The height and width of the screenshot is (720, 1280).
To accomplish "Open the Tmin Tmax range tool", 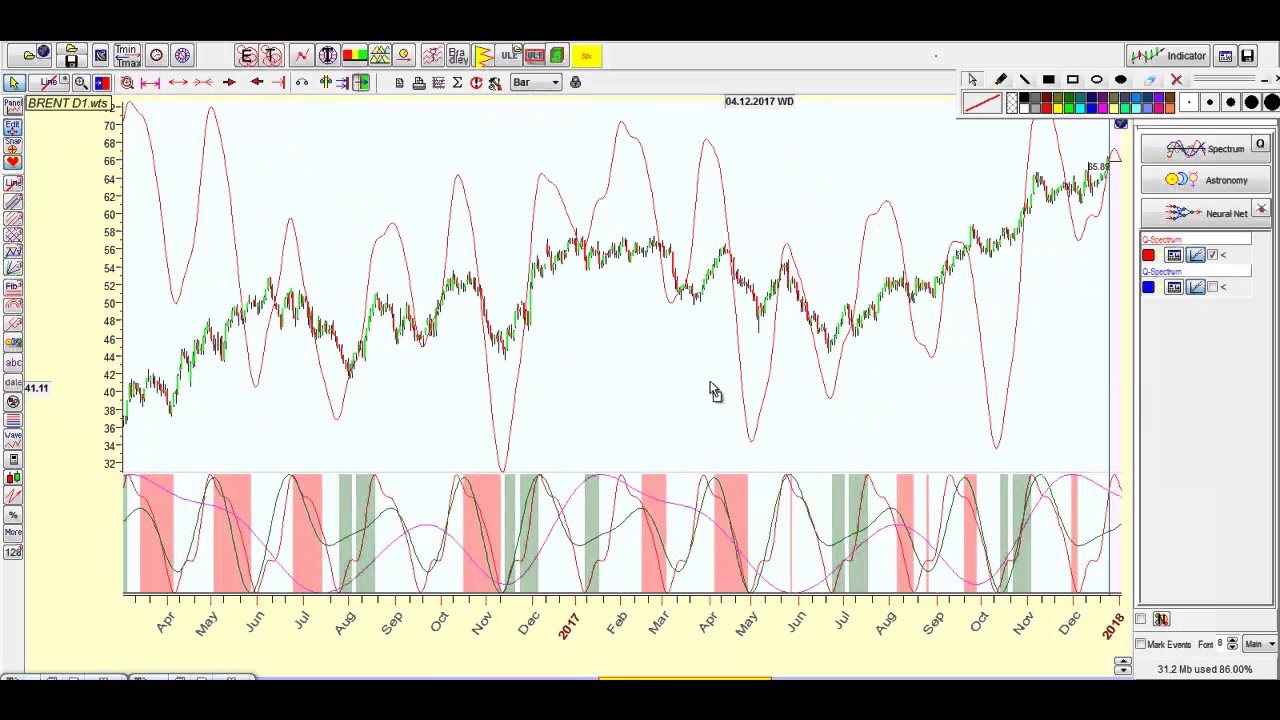I will click(x=127, y=55).
